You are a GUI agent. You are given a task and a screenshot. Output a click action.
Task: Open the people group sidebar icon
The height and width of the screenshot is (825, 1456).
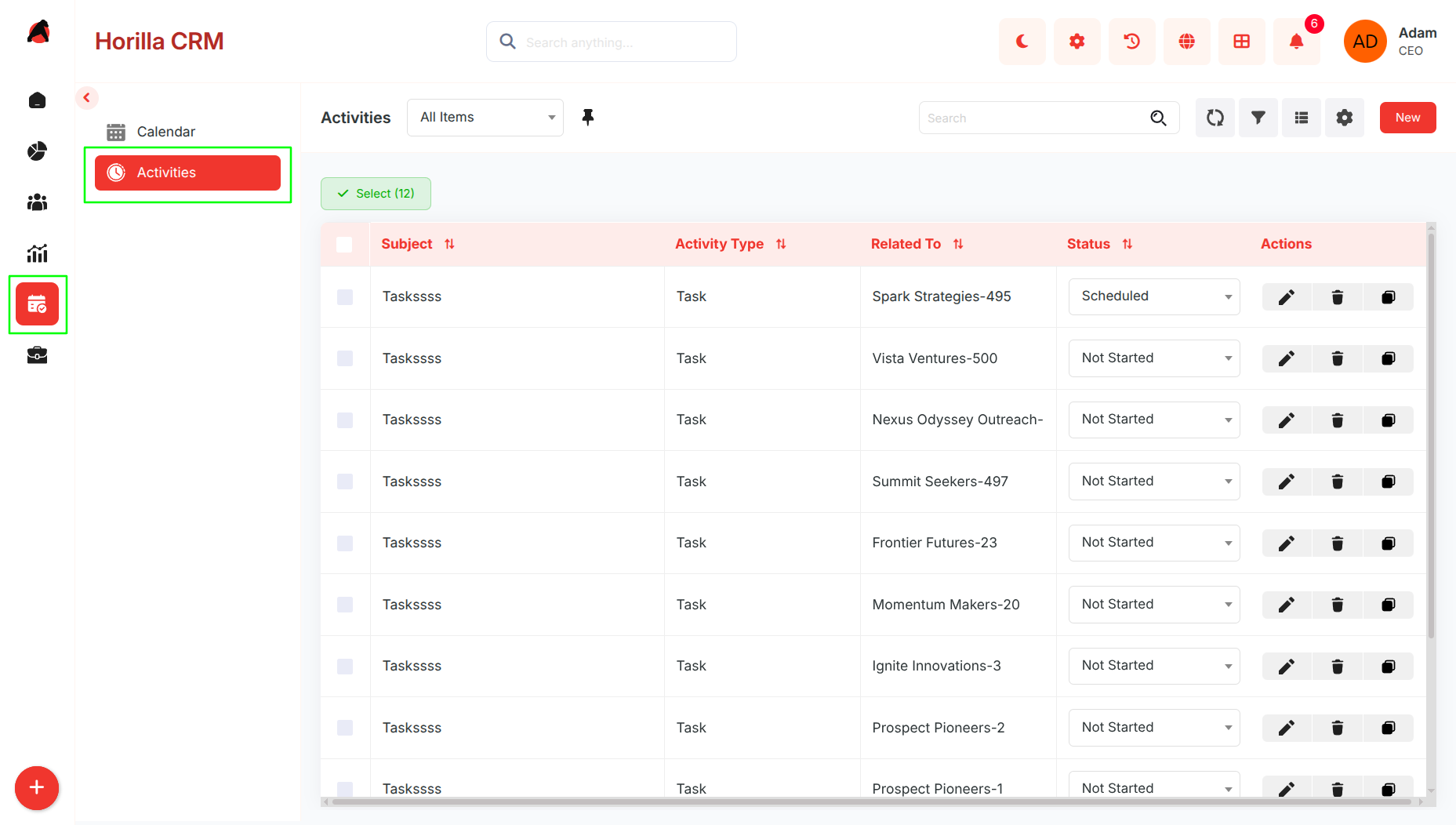pos(37,202)
